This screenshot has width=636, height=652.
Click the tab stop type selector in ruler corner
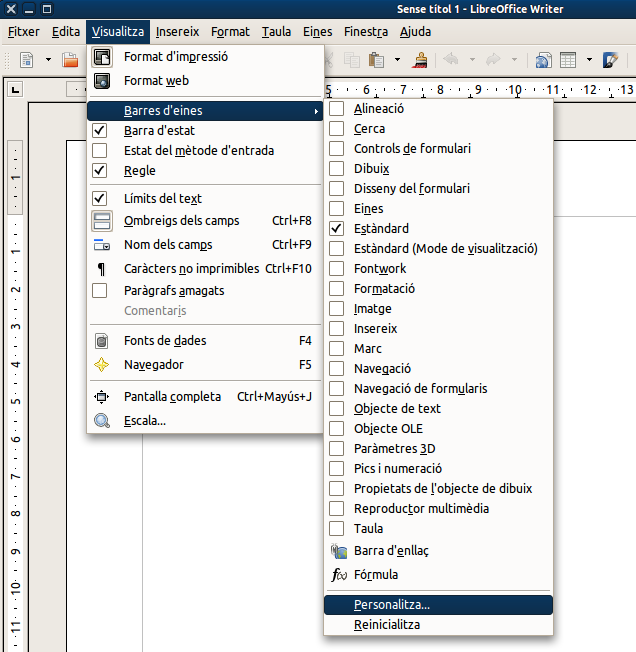point(16,89)
